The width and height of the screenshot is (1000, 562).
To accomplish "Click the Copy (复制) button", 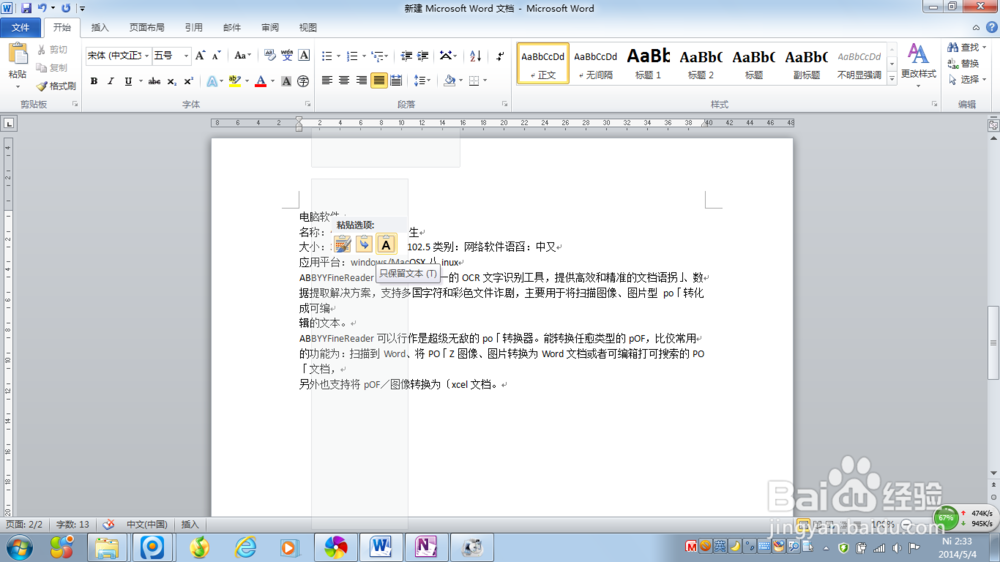I will 52,68.
